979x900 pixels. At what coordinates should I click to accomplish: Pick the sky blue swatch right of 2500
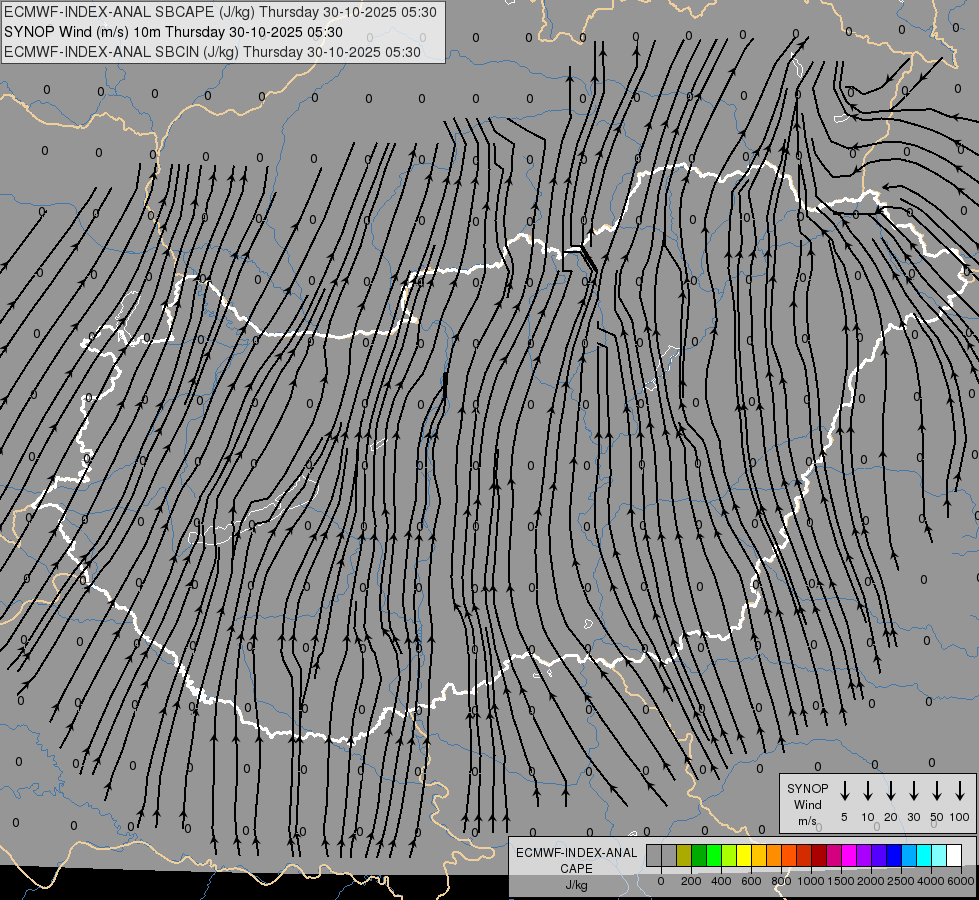(x=908, y=855)
